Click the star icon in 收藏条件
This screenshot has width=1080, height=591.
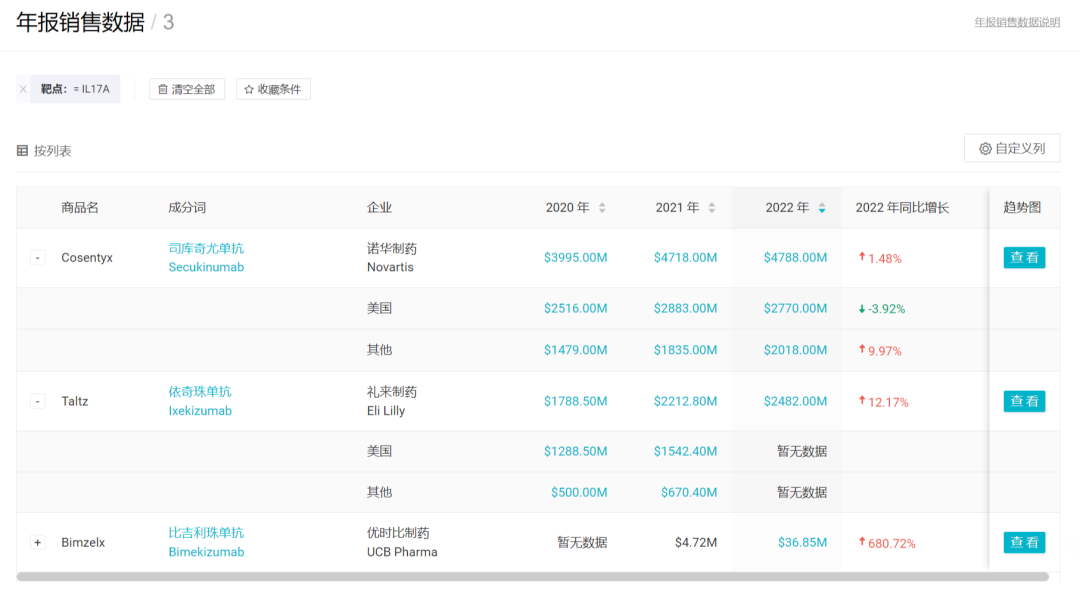coord(249,90)
